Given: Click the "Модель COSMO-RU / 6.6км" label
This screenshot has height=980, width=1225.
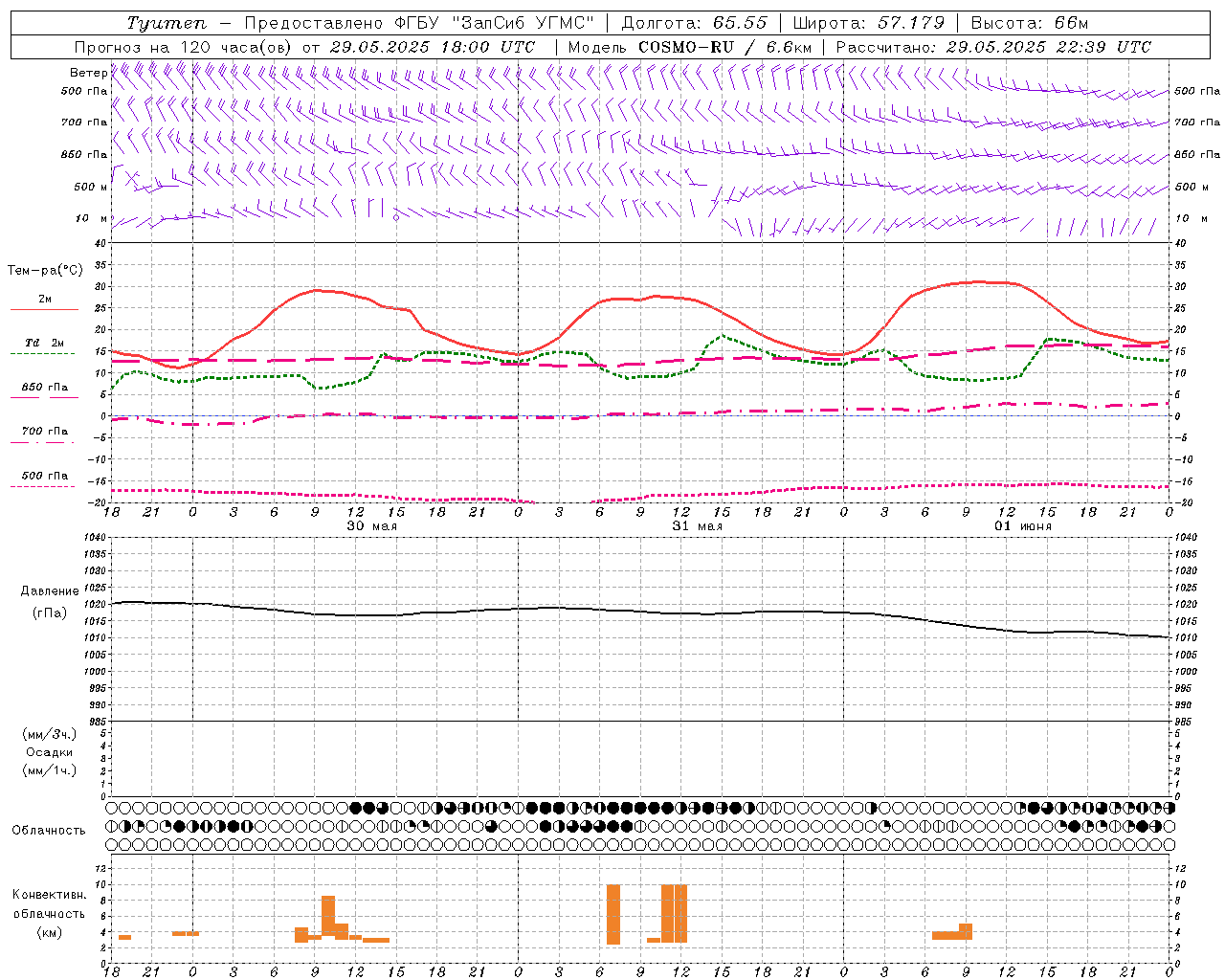Looking at the screenshot, I should pyautogui.click(x=690, y=47).
